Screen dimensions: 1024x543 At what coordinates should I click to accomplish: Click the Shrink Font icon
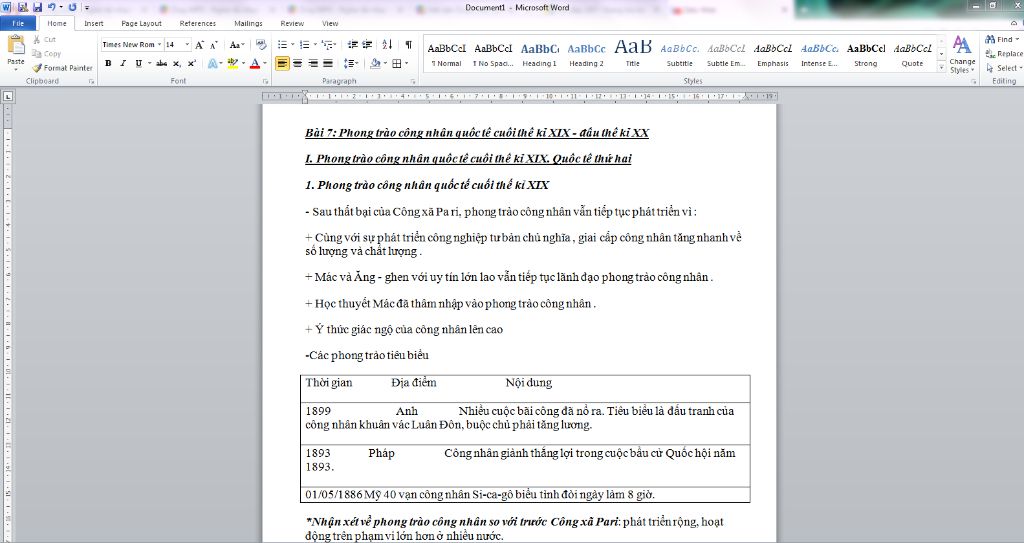point(214,45)
